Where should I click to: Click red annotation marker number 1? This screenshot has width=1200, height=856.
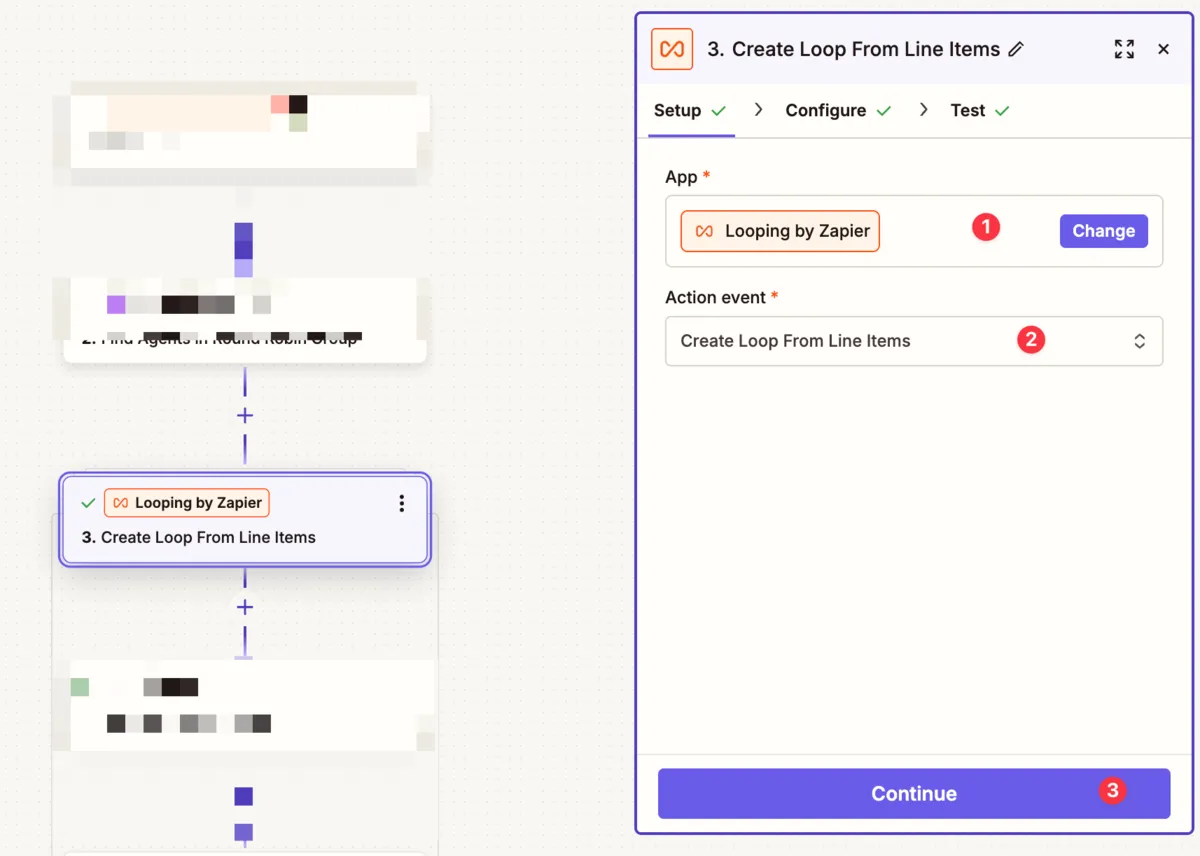(986, 228)
